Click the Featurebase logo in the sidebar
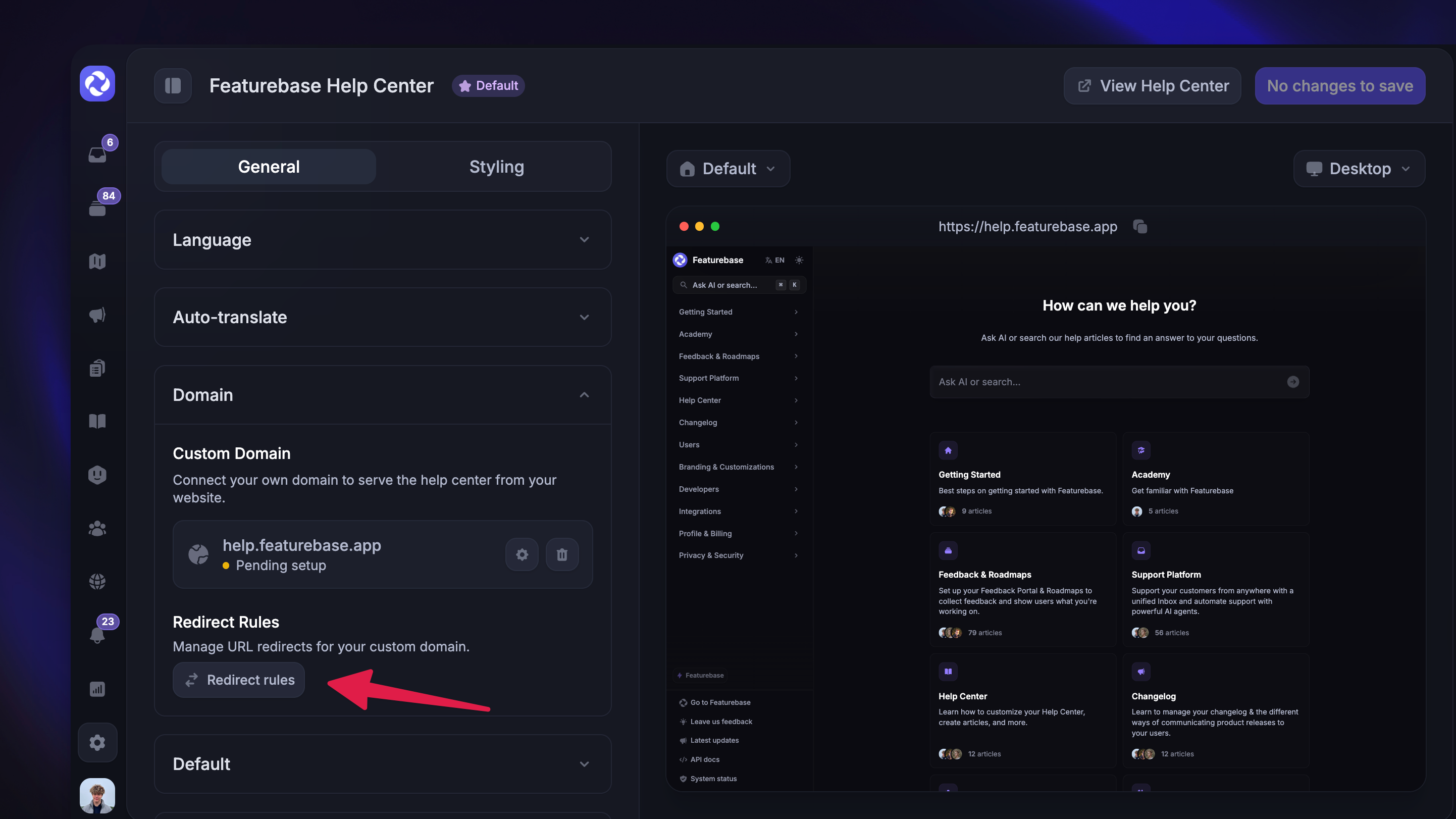 97,84
